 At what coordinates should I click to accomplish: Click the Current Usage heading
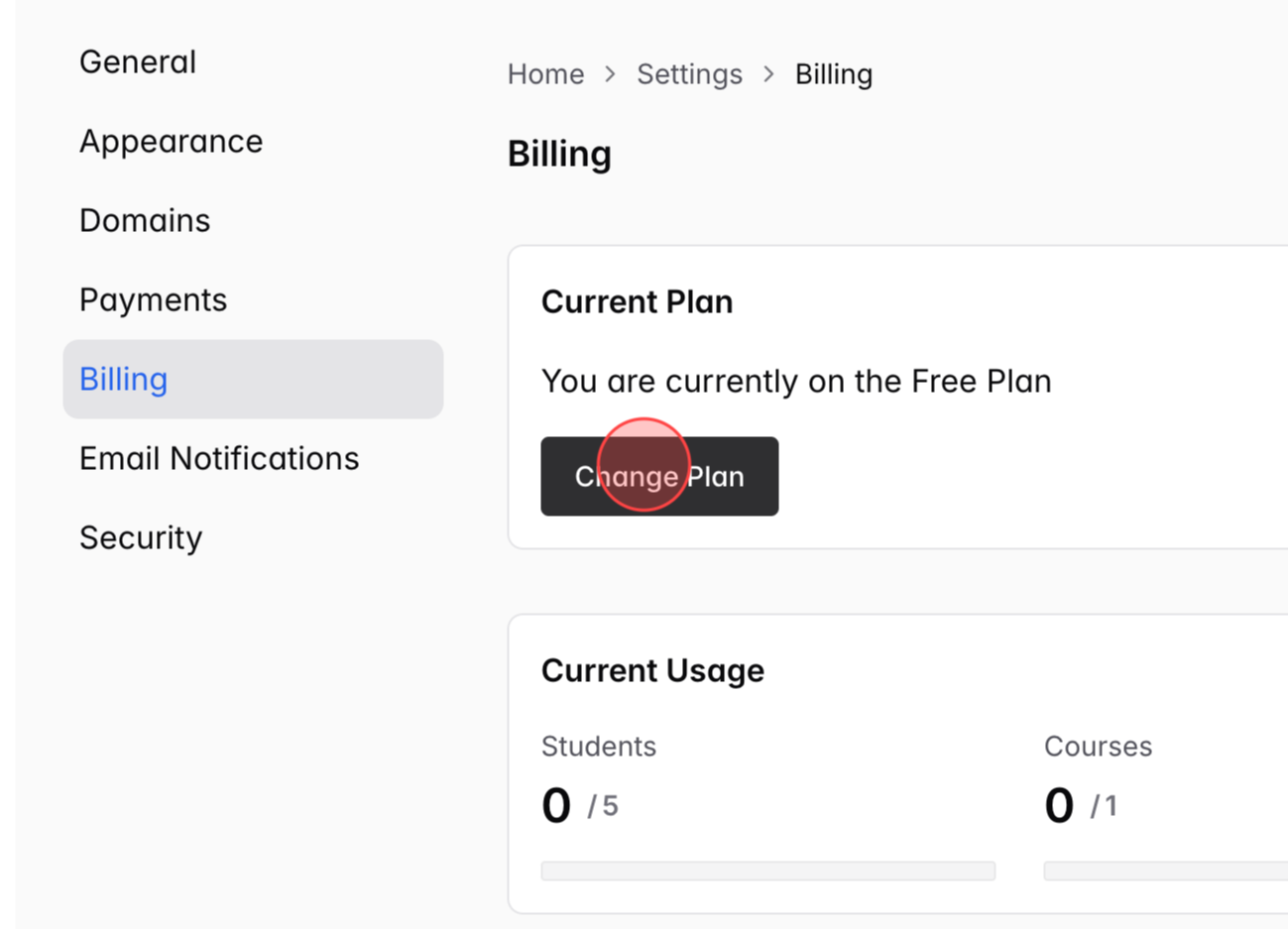[x=652, y=670]
